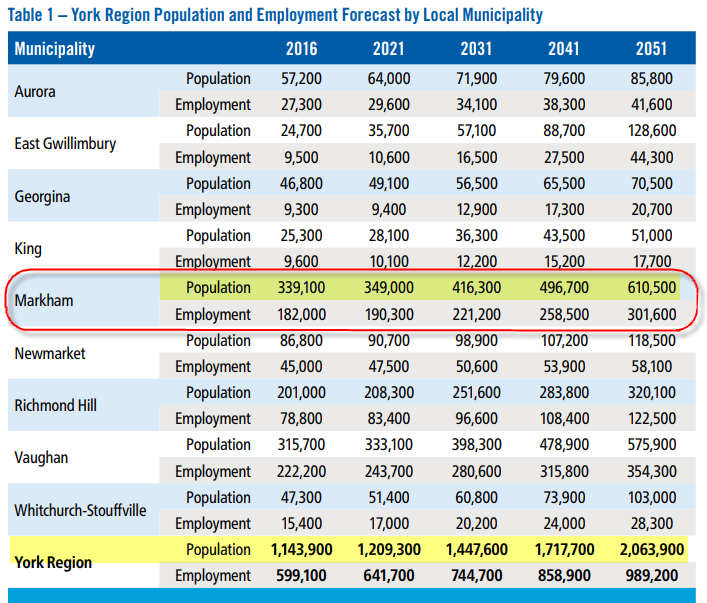
Task: Select Newmarket population value 86,800
Action: 301,341
